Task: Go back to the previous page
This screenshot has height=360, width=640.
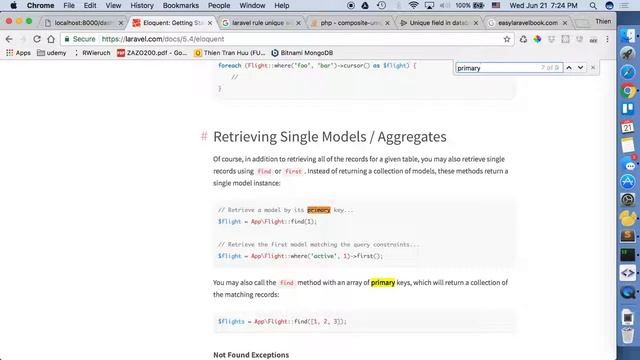Action: (9, 39)
